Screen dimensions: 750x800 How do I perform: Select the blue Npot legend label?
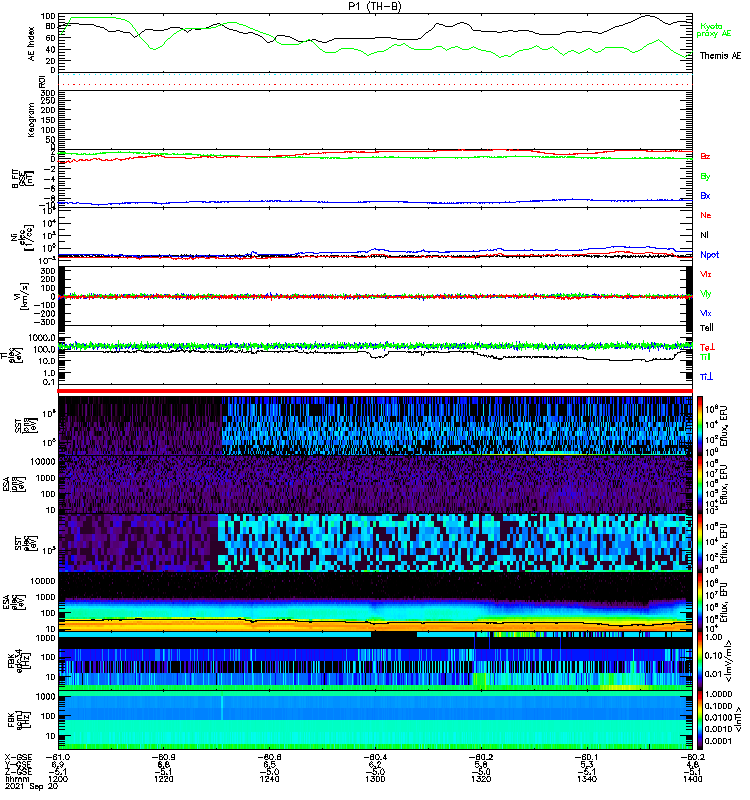(709, 255)
